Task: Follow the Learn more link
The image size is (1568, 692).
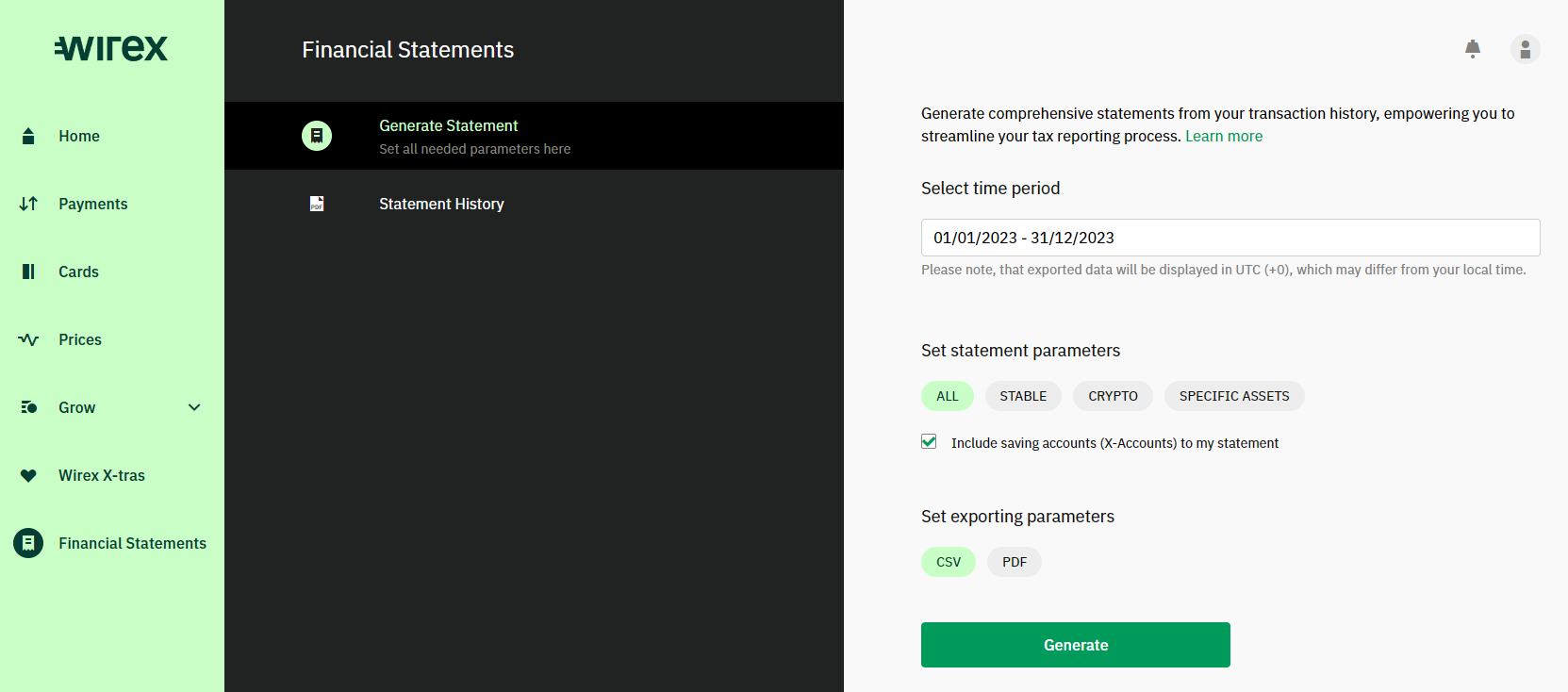Action: (x=1224, y=136)
